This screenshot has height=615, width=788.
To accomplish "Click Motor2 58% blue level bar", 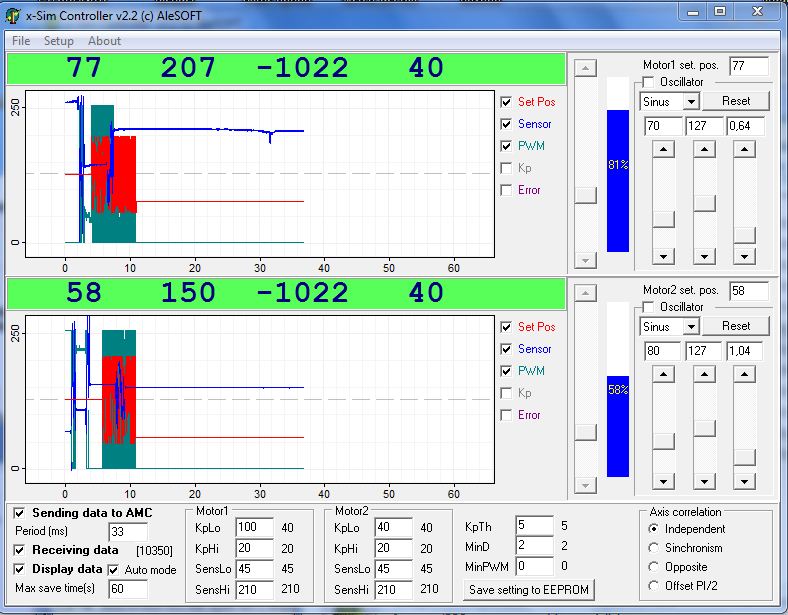I will pyautogui.click(x=618, y=426).
